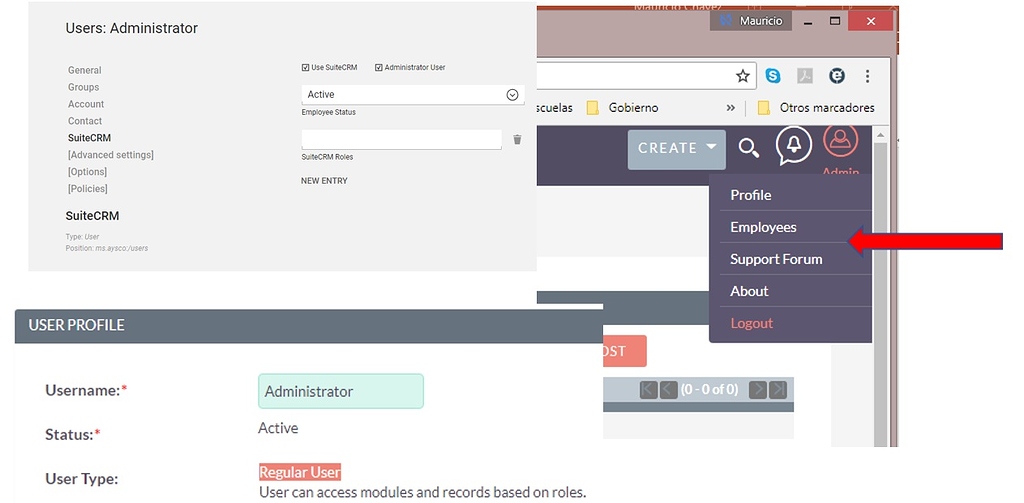
Task: Open the Employee Status dropdown showing Active
Action: pos(413,95)
